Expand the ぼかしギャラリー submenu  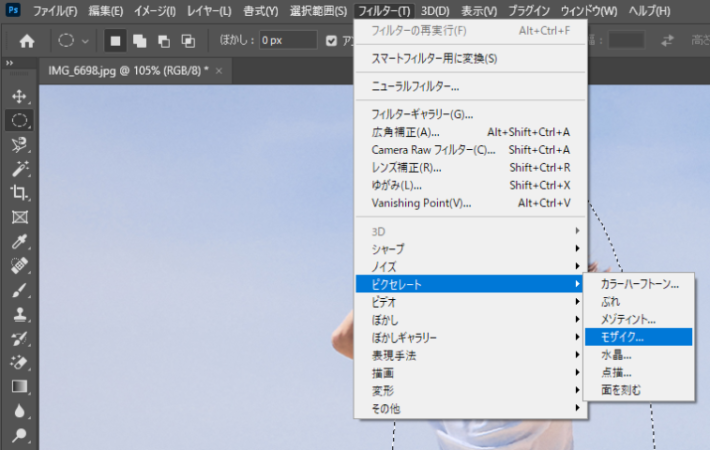click(470, 337)
